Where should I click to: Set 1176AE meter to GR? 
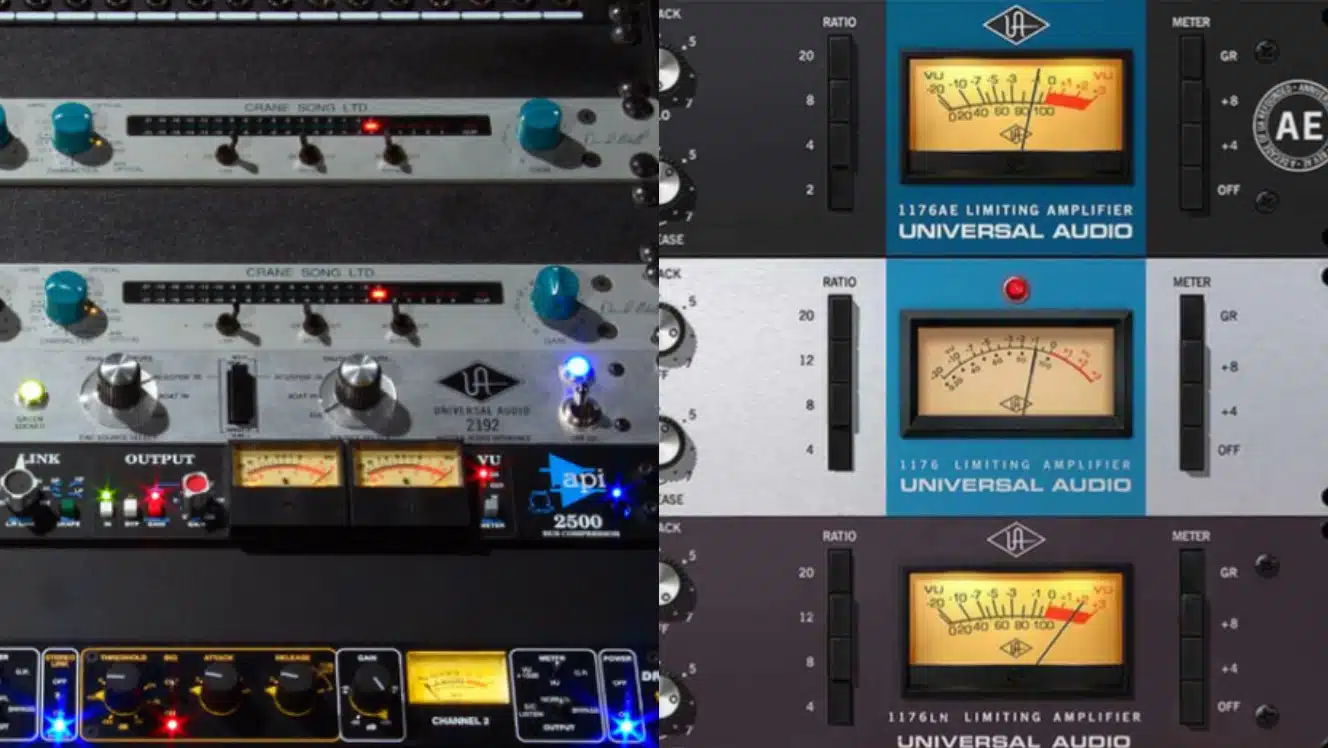point(1191,57)
